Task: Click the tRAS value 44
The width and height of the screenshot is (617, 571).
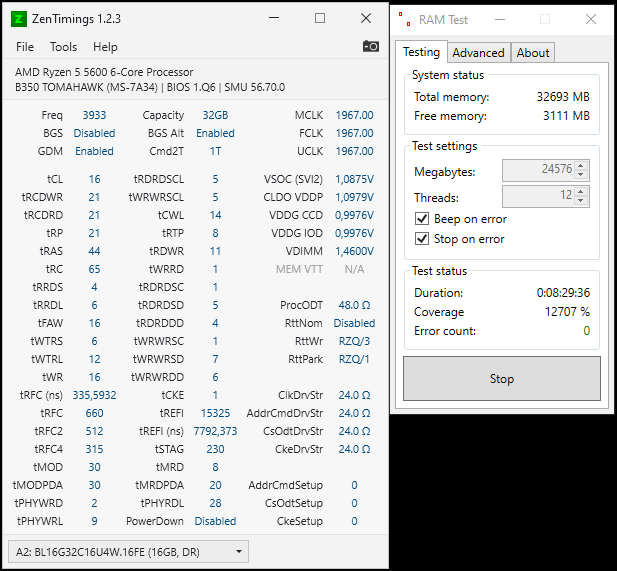Action: click(94, 251)
